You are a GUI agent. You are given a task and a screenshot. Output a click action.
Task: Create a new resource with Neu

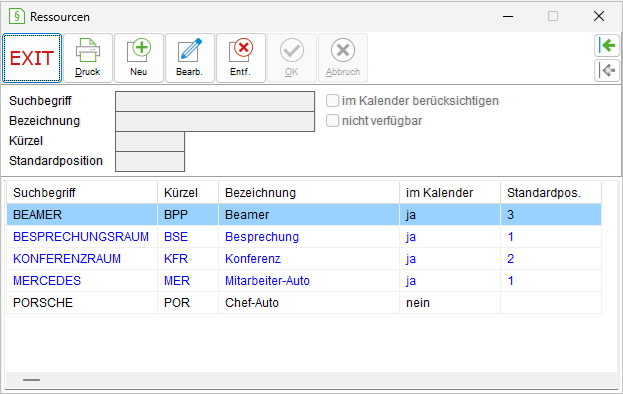[x=139, y=58]
